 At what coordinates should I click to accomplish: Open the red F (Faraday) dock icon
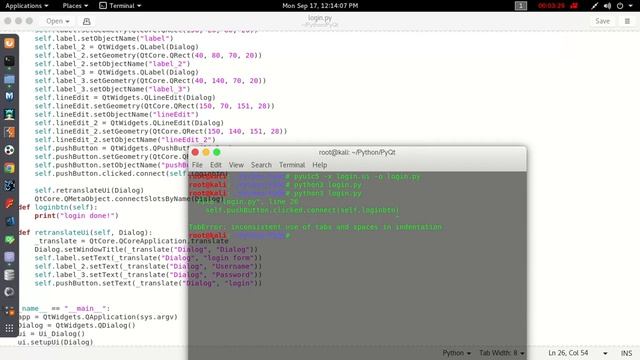9,204
